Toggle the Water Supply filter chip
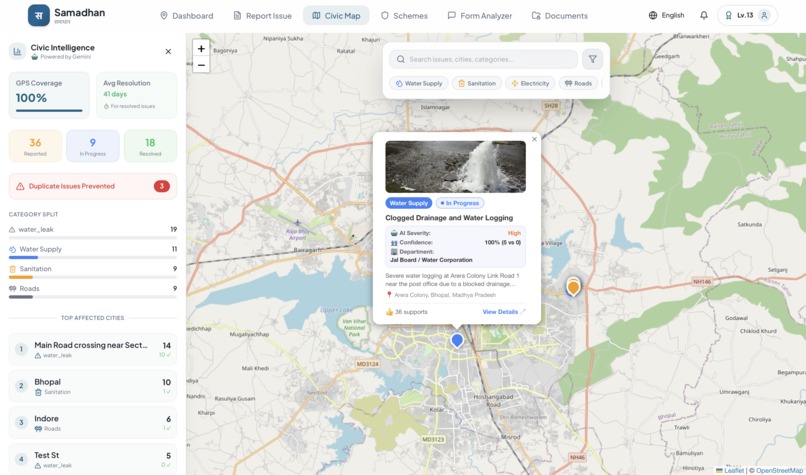 [418, 83]
